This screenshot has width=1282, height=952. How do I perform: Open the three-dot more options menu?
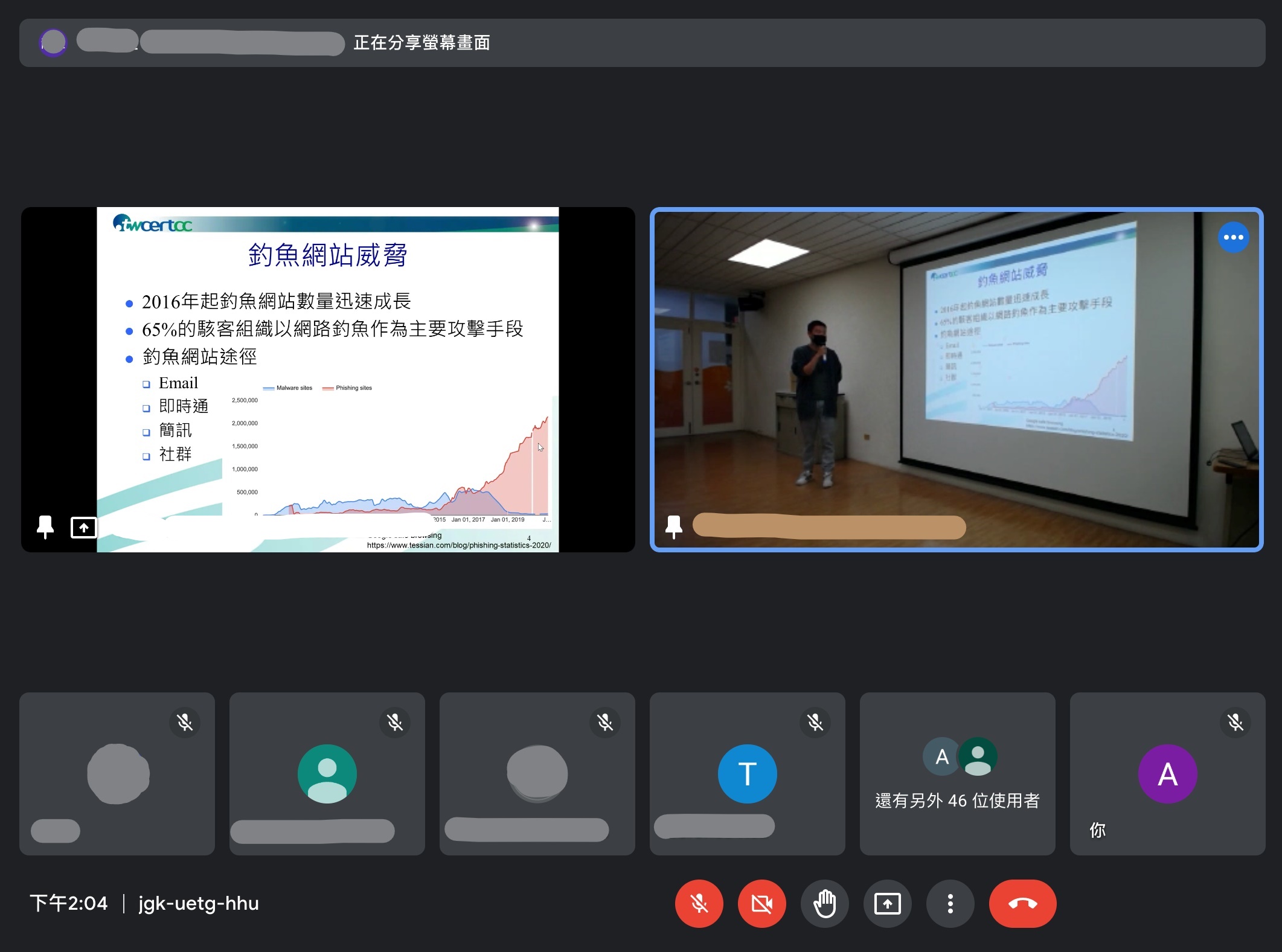point(950,904)
